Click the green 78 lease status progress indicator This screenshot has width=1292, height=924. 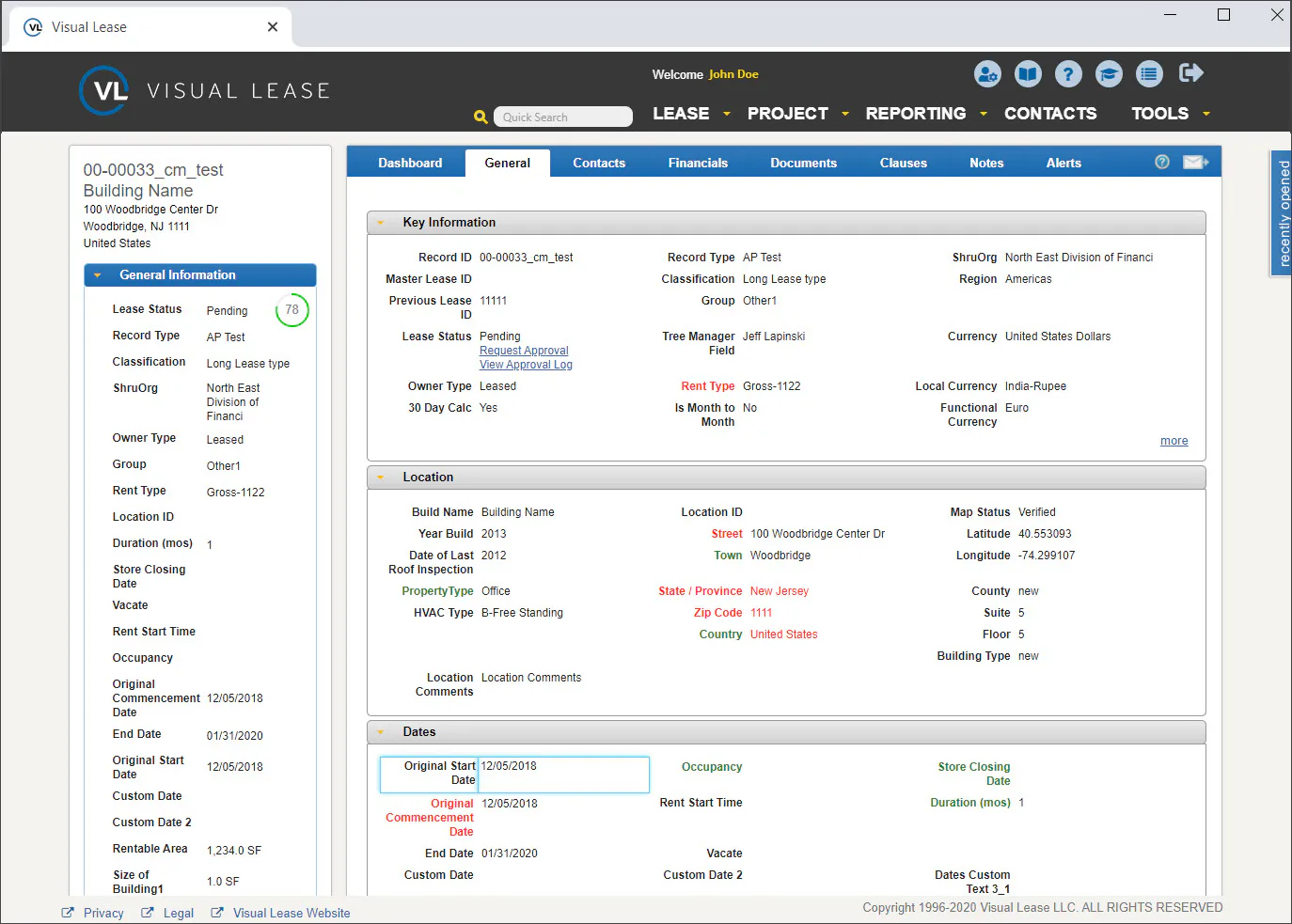coord(291,309)
